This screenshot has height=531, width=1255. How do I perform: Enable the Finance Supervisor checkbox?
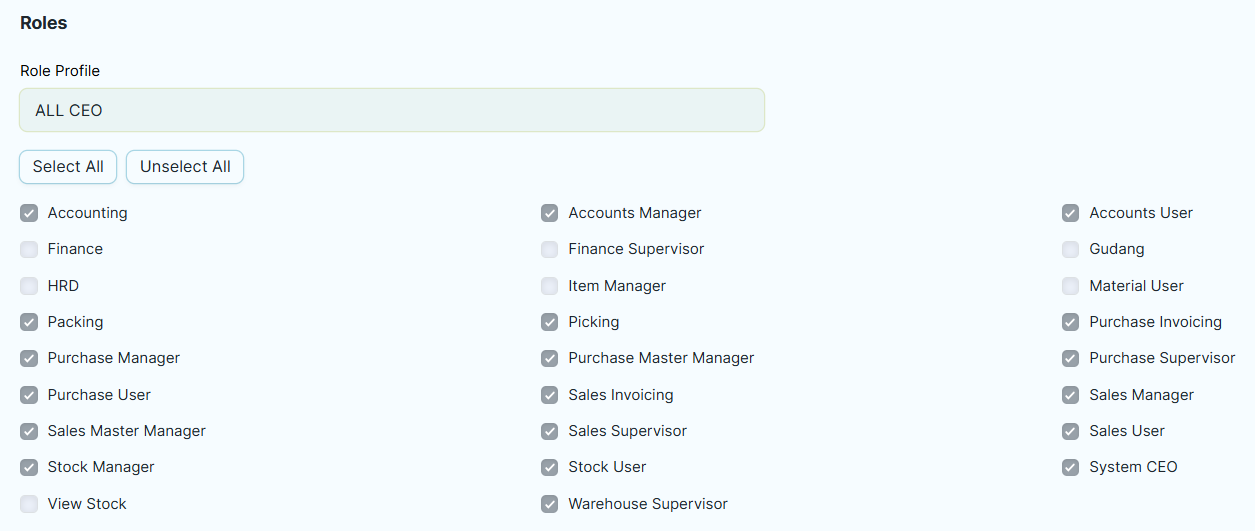click(550, 249)
